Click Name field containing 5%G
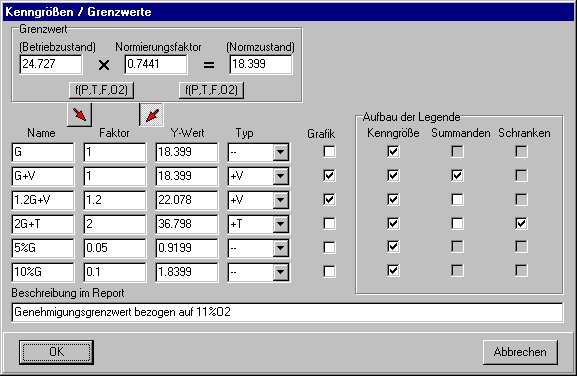This screenshot has width=577, height=376. pos(43,248)
